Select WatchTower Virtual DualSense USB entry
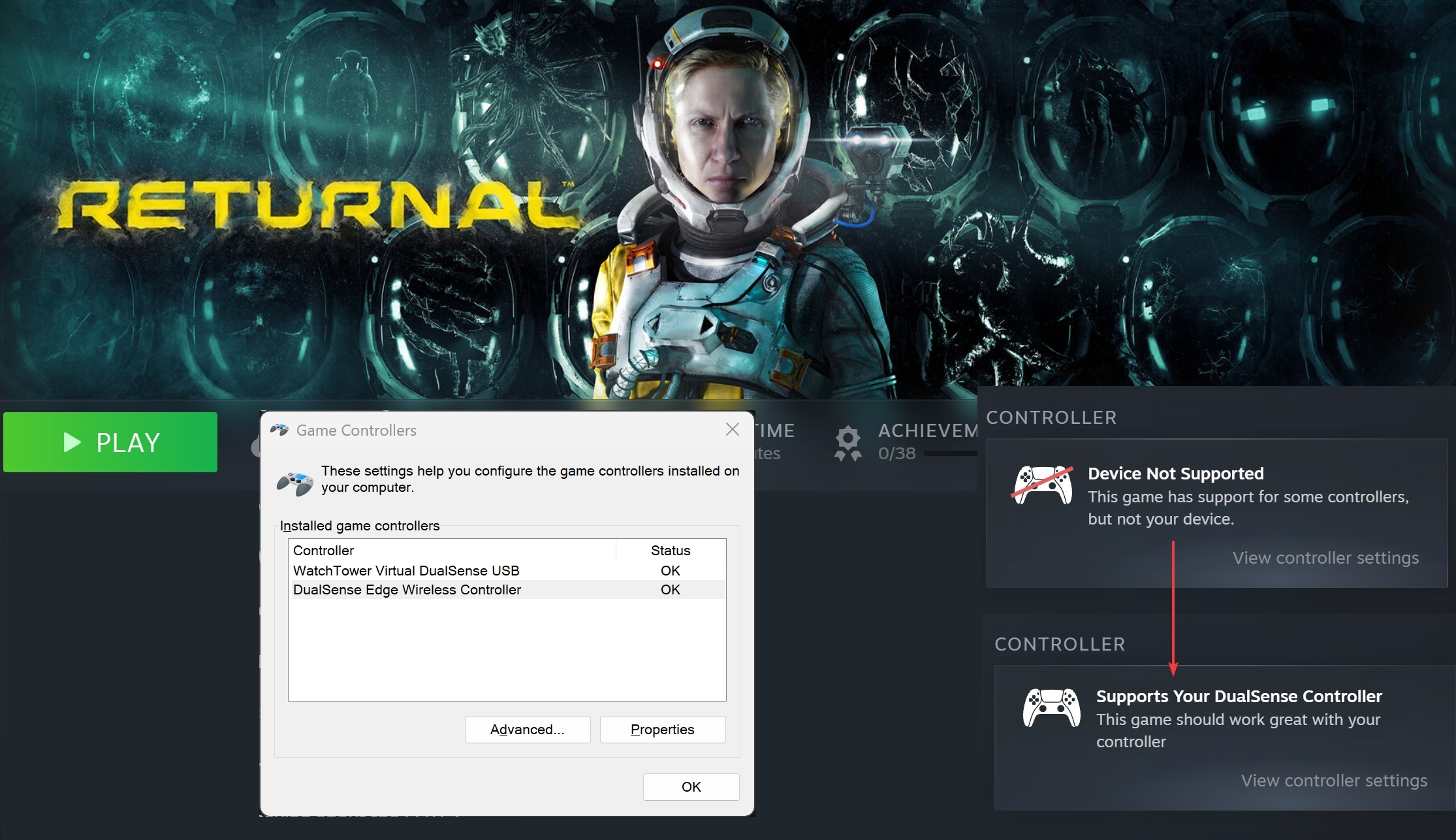This screenshot has height=840, width=1456. (x=406, y=570)
